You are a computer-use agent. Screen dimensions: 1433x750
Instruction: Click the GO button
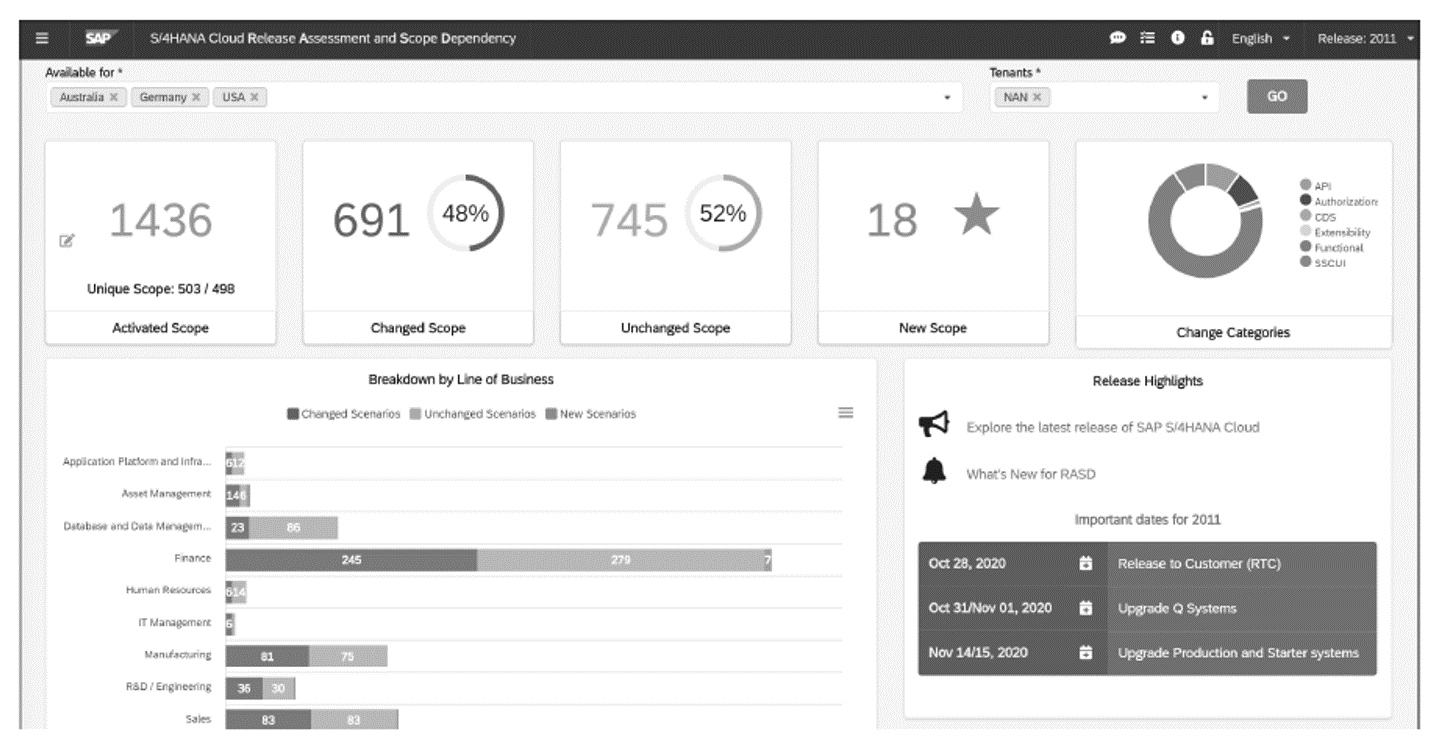[1276, 97]
